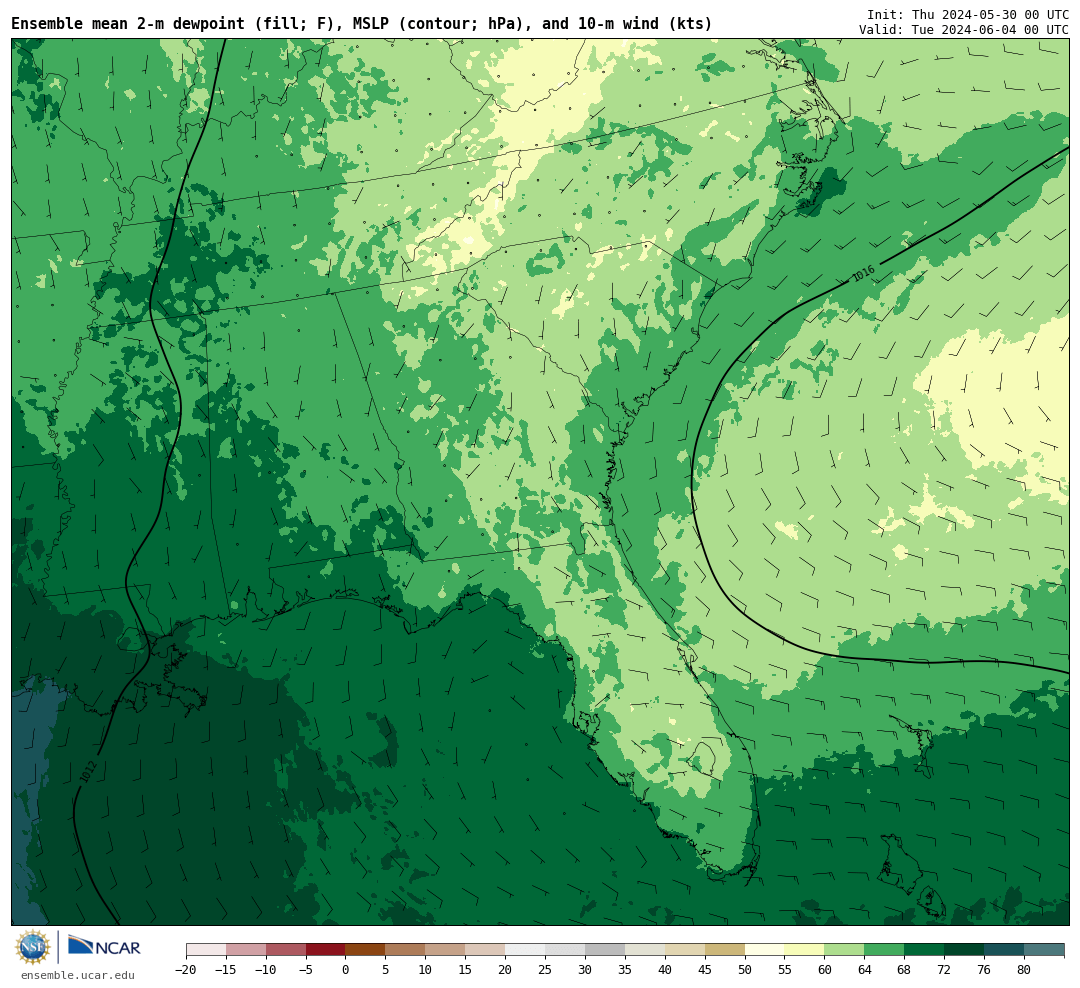Click the colorbar label 64

click(864, 970)
